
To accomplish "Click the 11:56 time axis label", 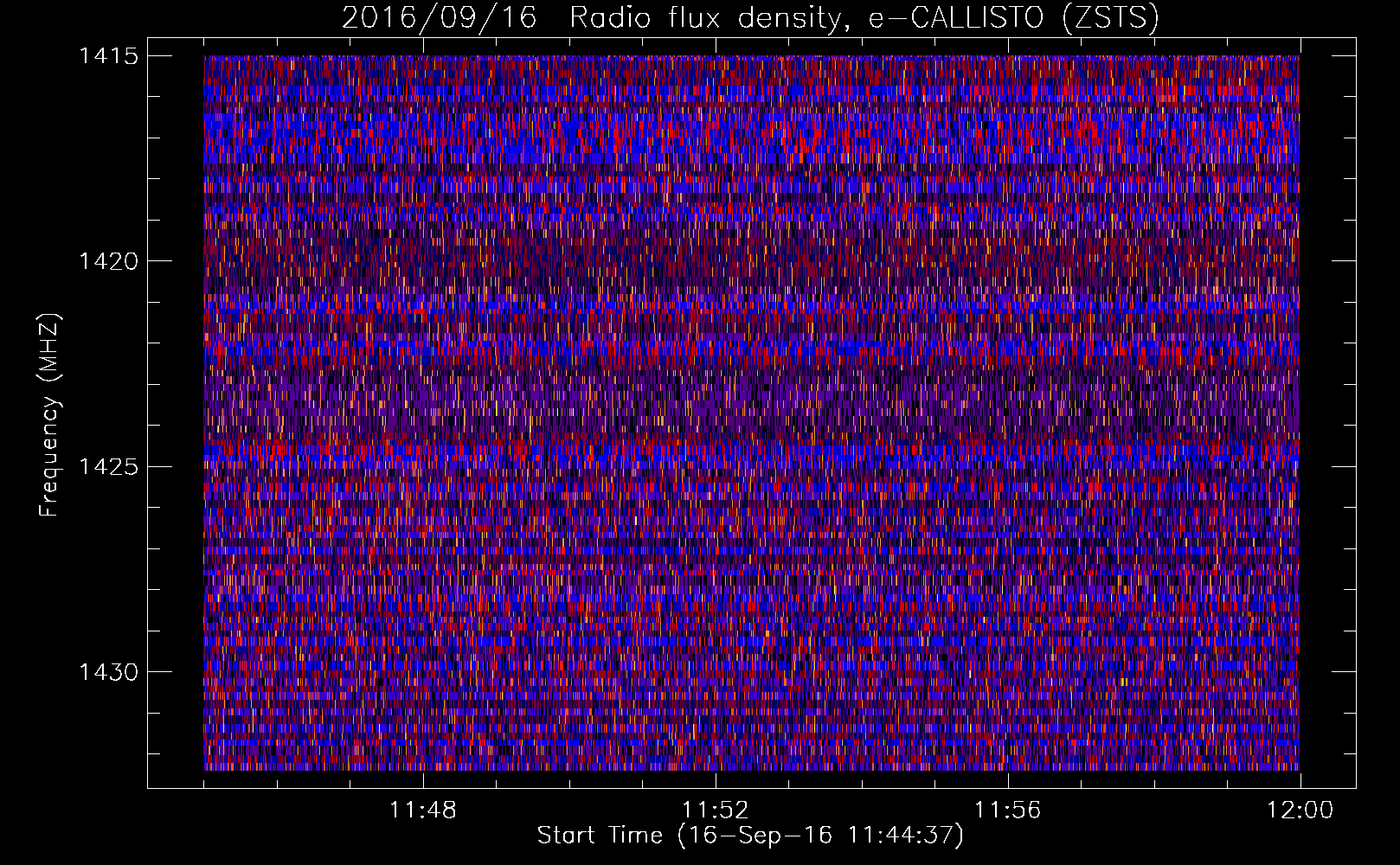I will coord(1008,811).
